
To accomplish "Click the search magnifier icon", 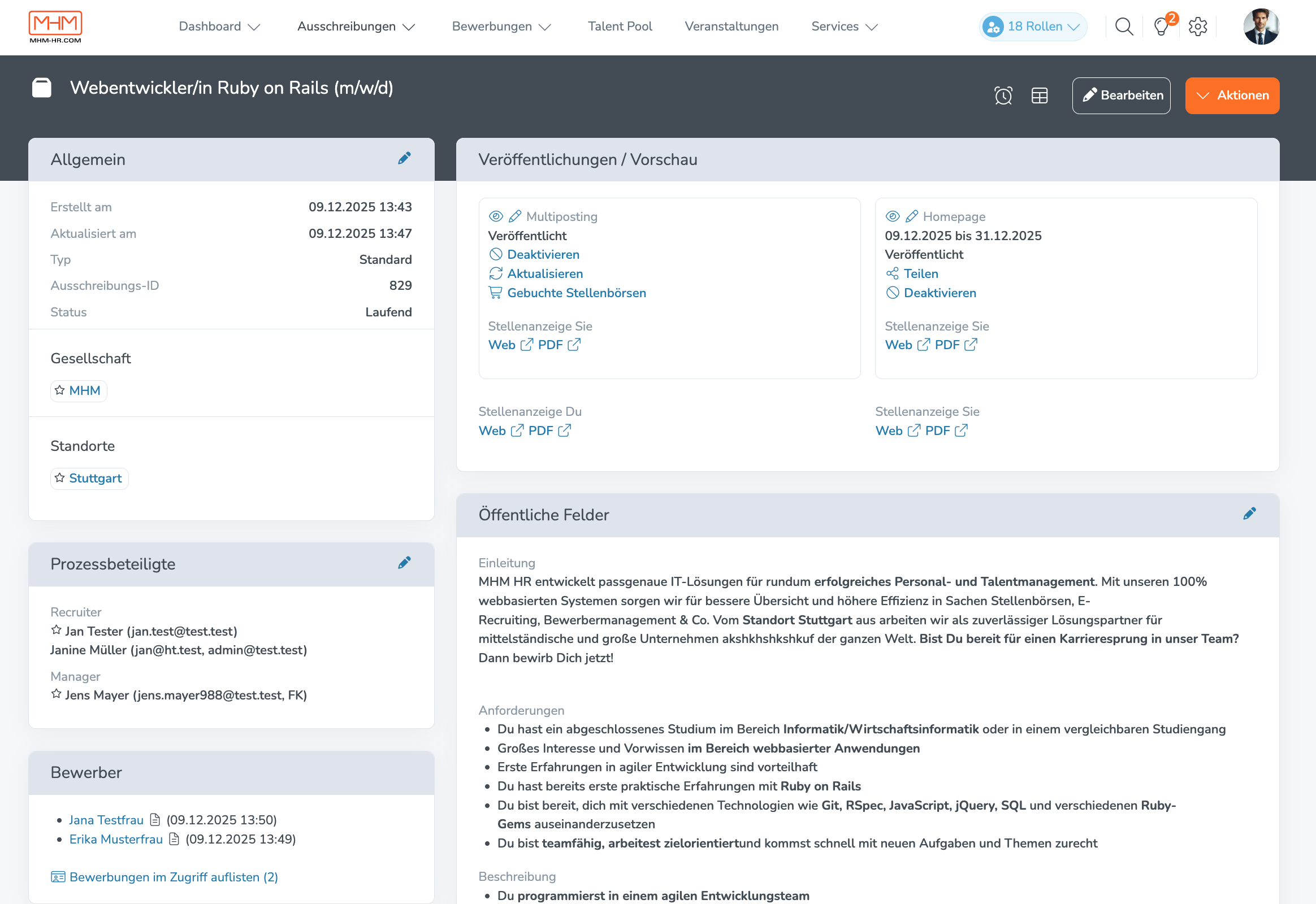I will 1123,27.
